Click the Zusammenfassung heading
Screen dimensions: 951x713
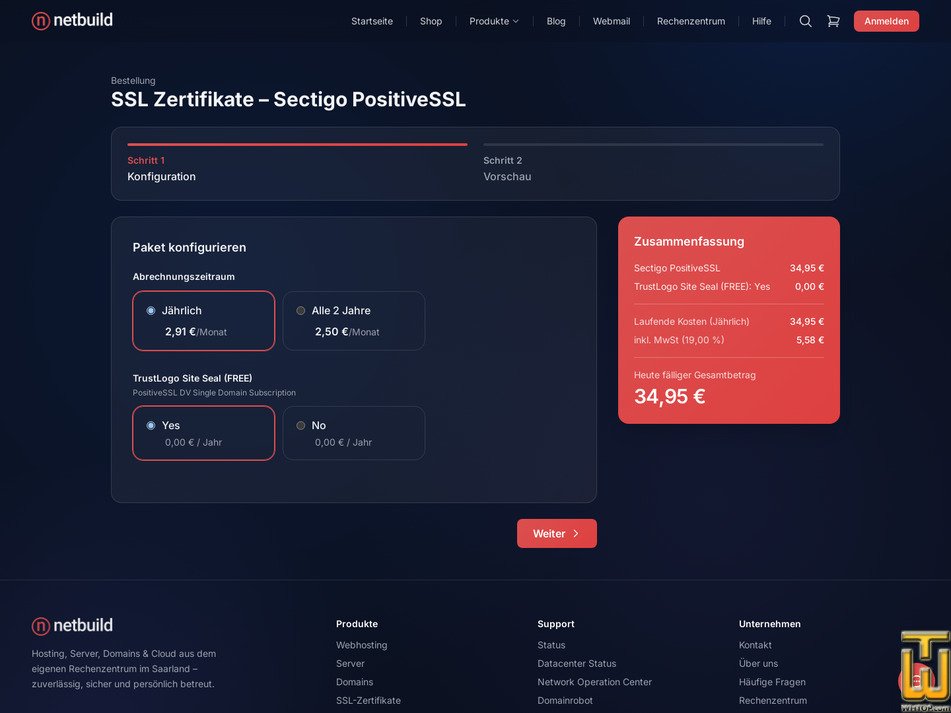pyautogui.click(x=689, y=241)
